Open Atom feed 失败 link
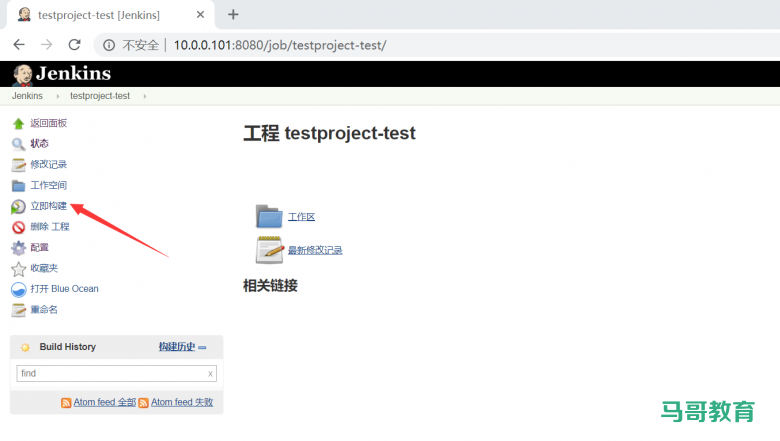780x441 pixels. click(x=182, y=402)
